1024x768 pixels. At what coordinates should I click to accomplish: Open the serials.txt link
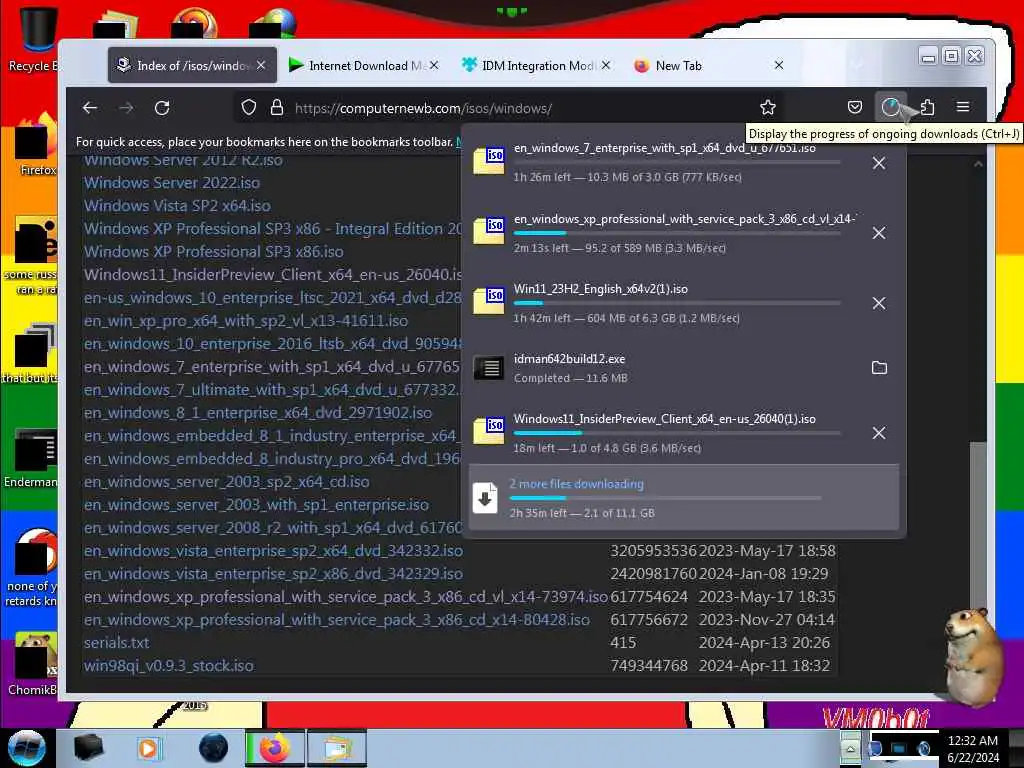pos(116,643)
